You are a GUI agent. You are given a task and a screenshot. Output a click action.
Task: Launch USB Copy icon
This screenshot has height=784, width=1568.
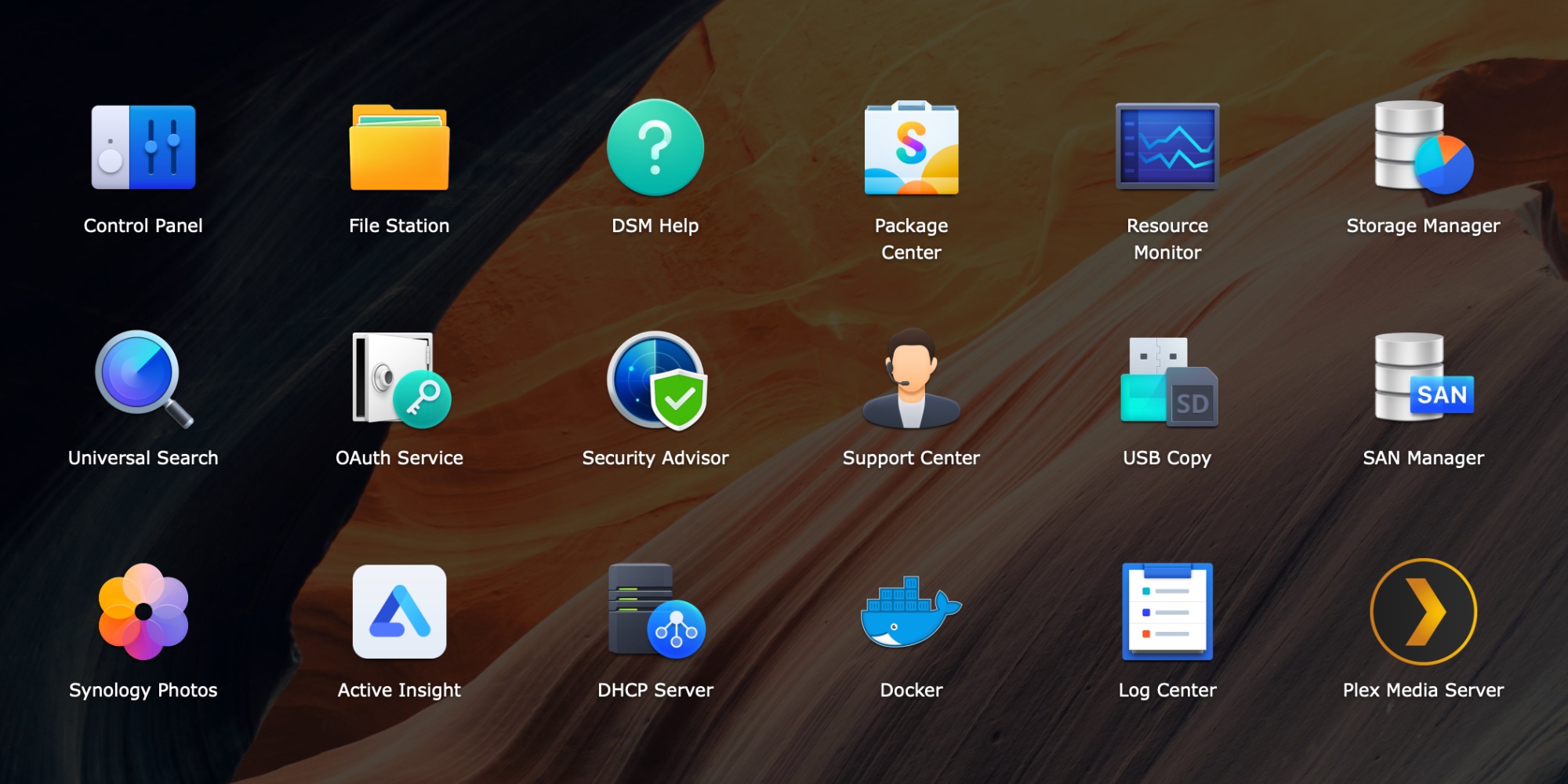pos(1167,381)
